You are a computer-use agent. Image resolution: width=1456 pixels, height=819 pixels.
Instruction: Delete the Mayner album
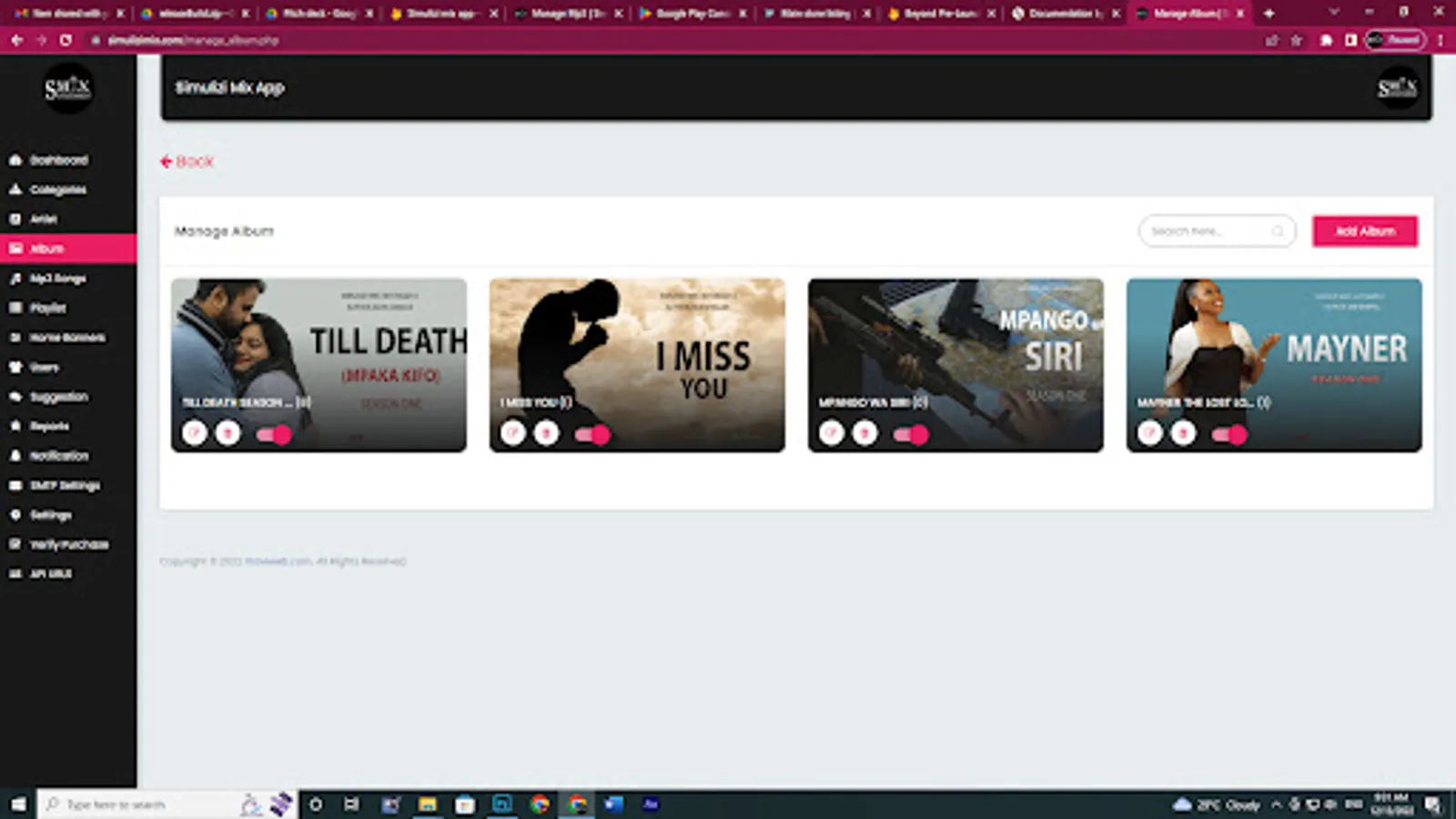tap(1183, 433)
